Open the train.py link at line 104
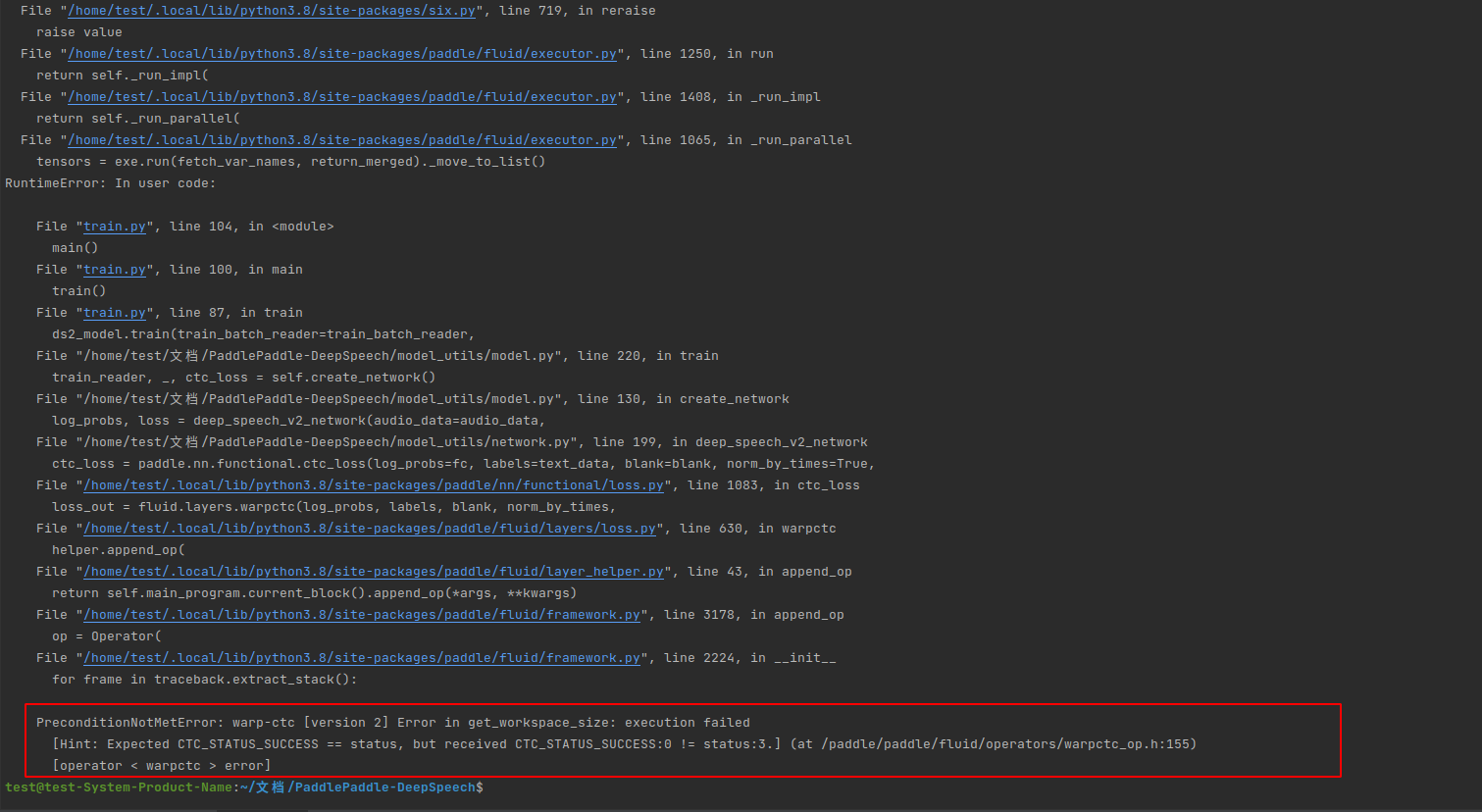The image size is (1482, 812). click(115, 226)
